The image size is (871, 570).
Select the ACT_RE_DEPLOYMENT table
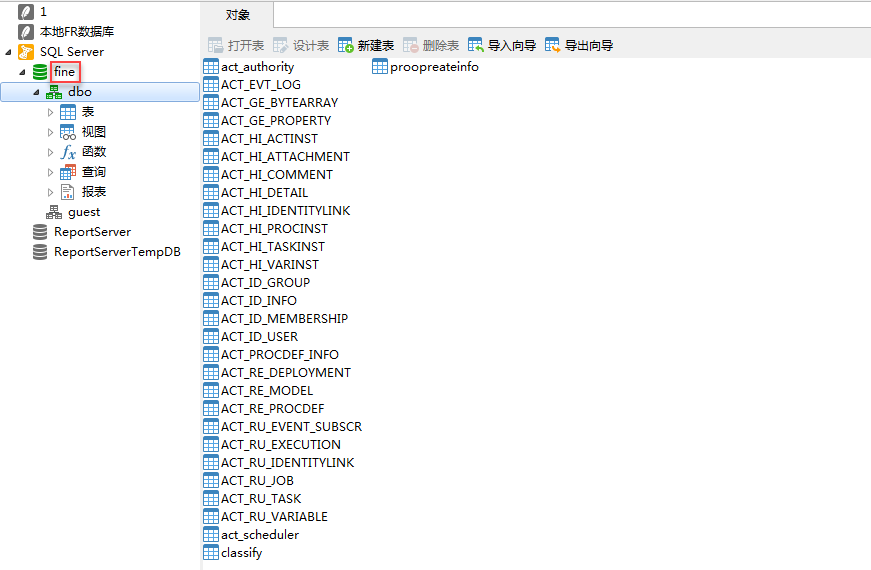[x=286, y=373]
